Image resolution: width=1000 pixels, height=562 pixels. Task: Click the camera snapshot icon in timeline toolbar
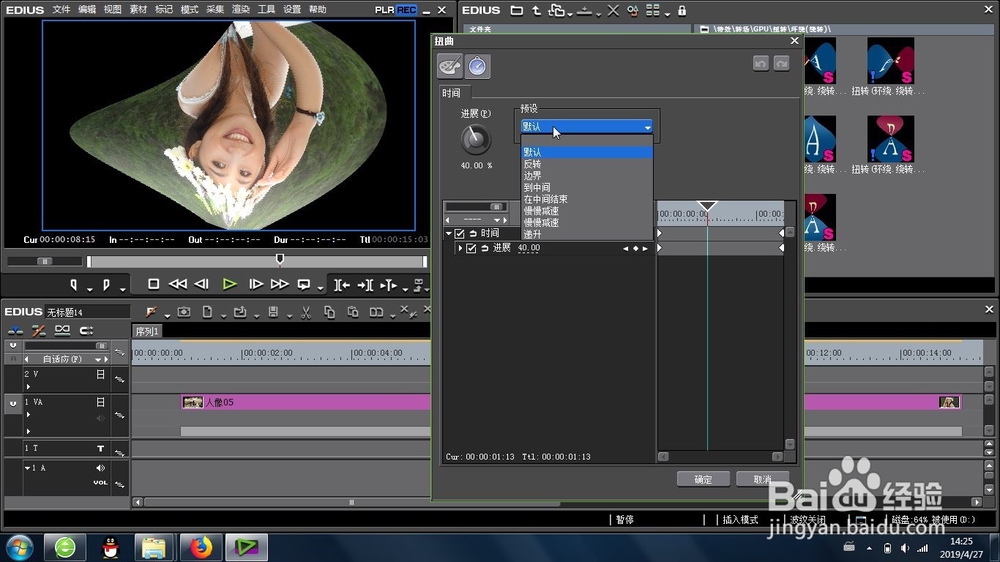coord(184,312)
